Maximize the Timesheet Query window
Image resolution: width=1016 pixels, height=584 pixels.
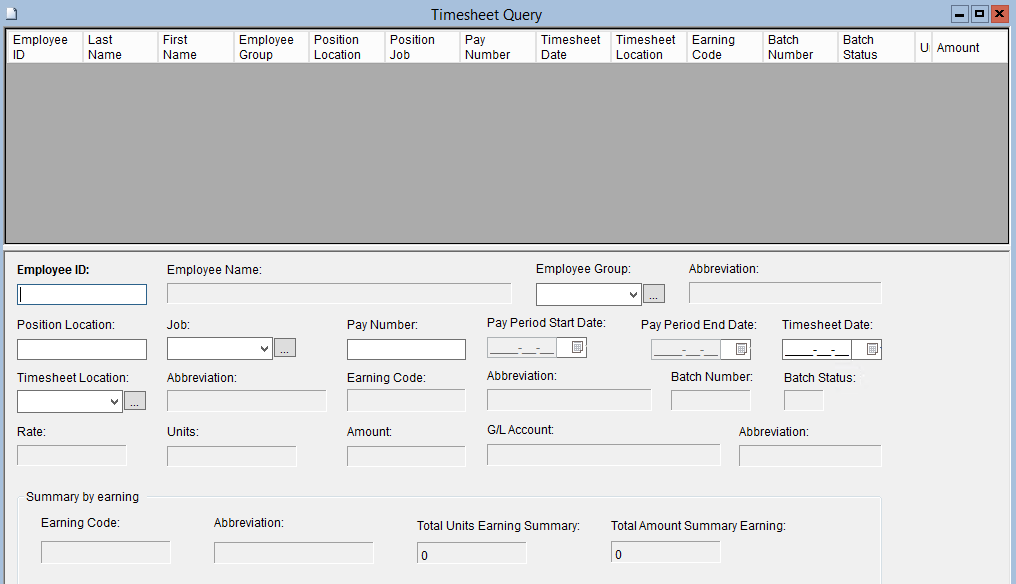(x=979, y=14)
